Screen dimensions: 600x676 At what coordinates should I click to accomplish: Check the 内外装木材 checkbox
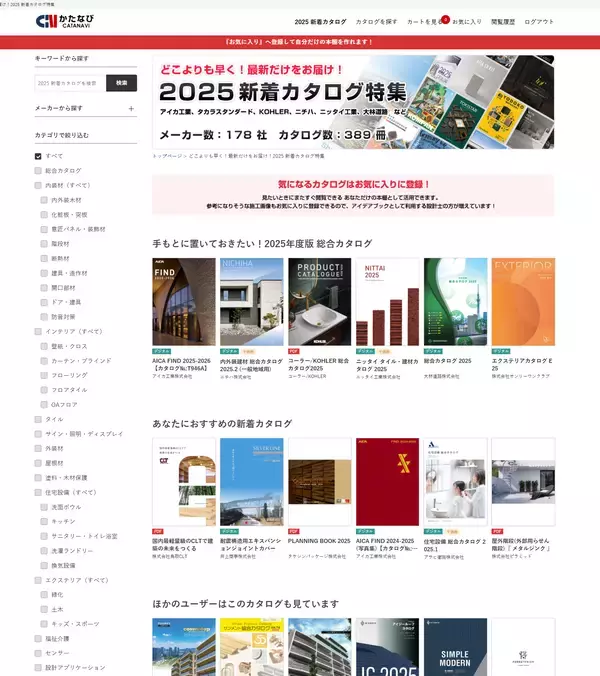tap(44, 200)
